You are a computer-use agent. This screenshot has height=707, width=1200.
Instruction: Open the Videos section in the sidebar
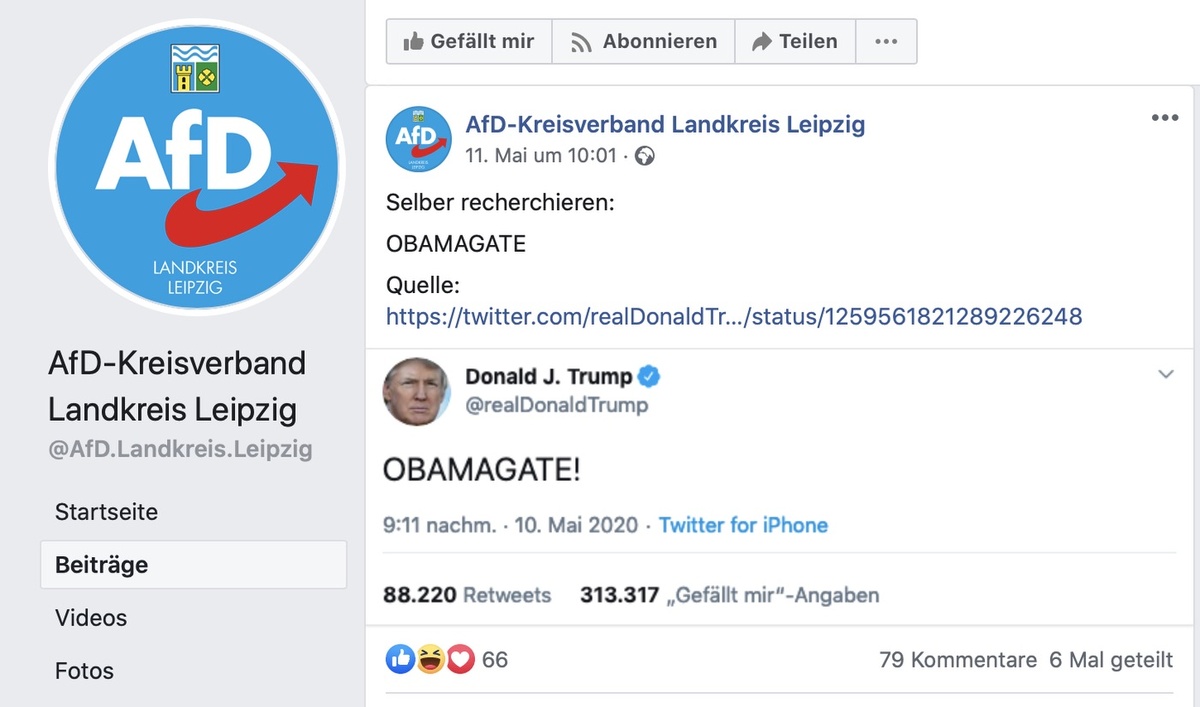tap(91, 618)
